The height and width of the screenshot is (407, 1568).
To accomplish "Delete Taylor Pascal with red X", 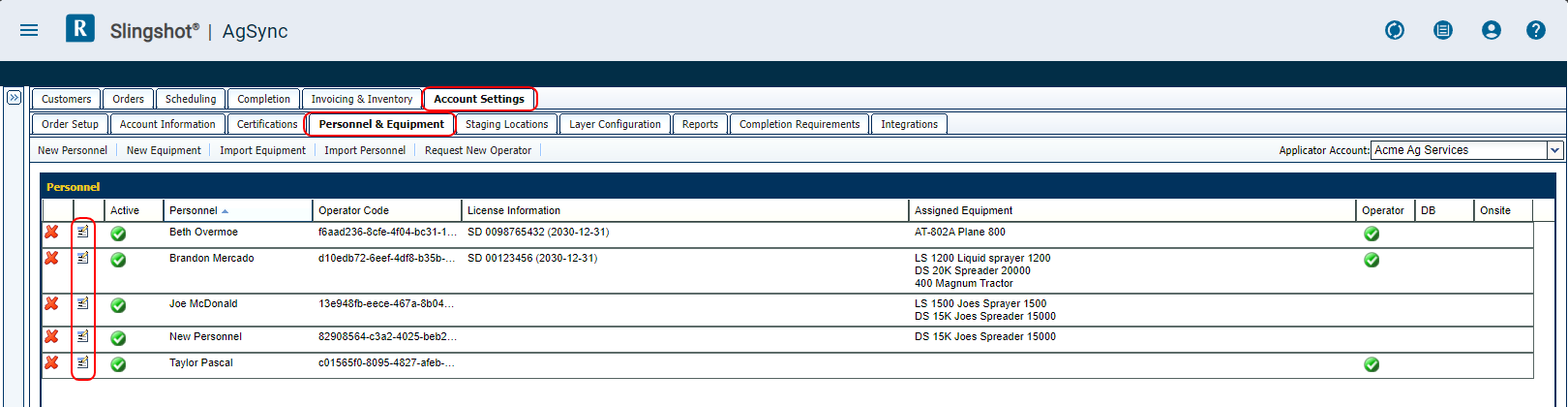I will pyautogui.click(x=52, y=362).
